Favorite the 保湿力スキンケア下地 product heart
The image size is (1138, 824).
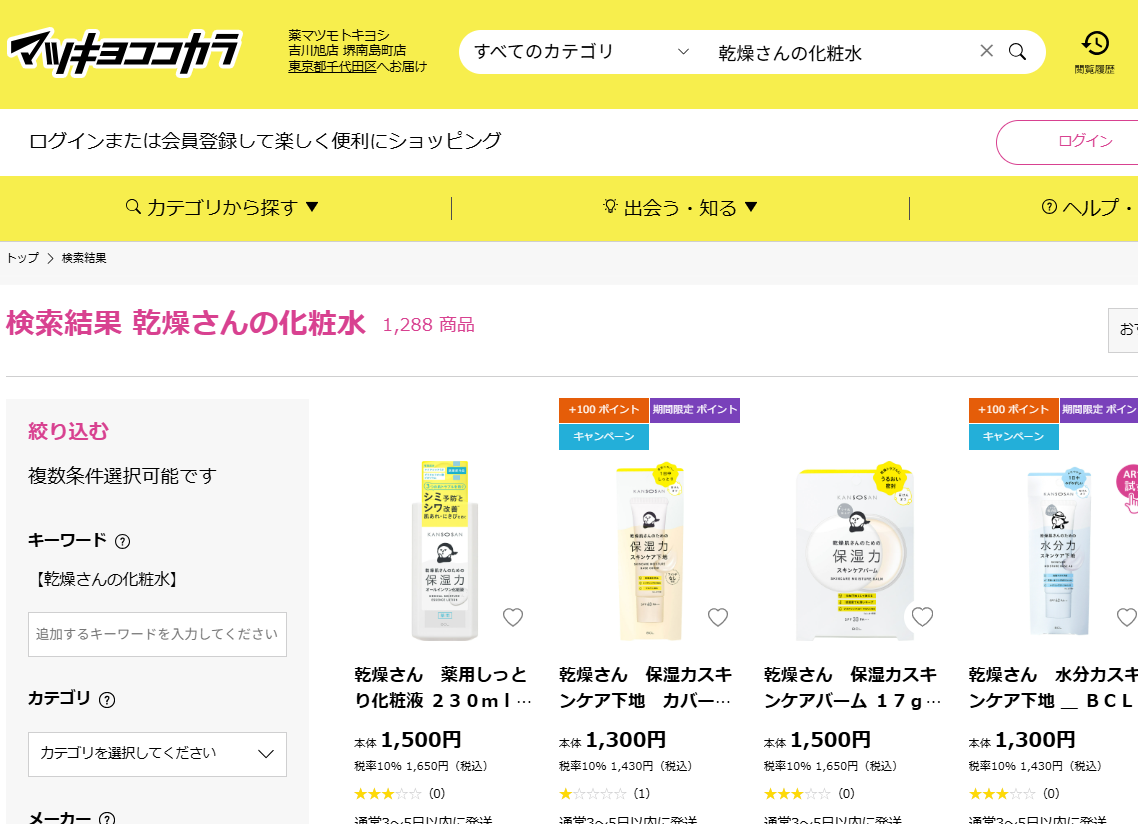coord(718,617)
